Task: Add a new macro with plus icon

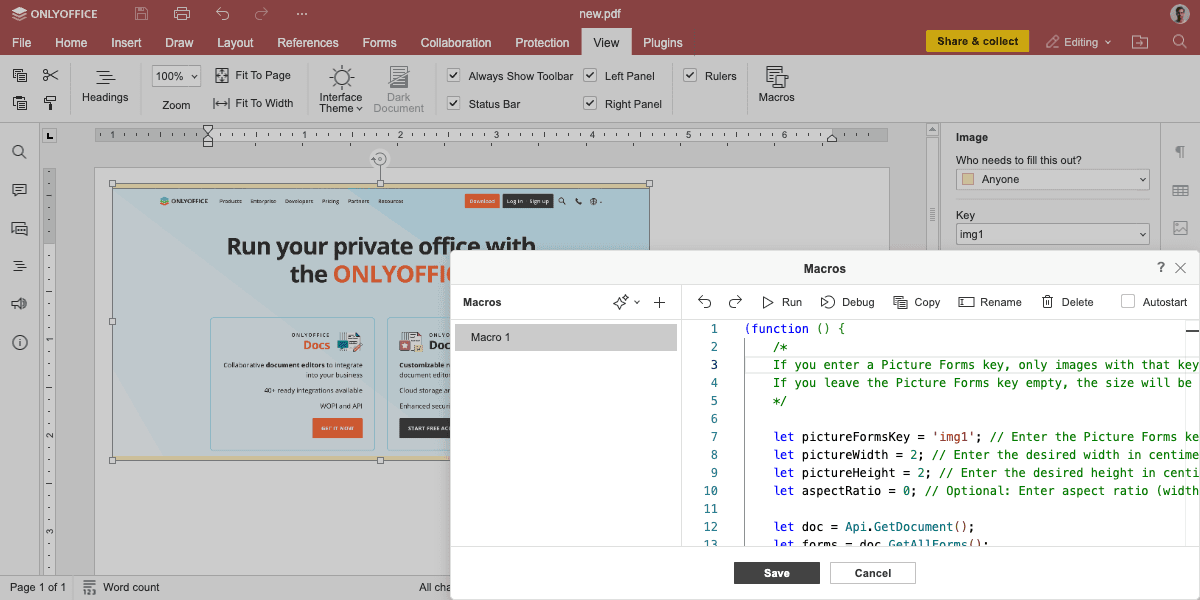Action: tap(659, 302)
